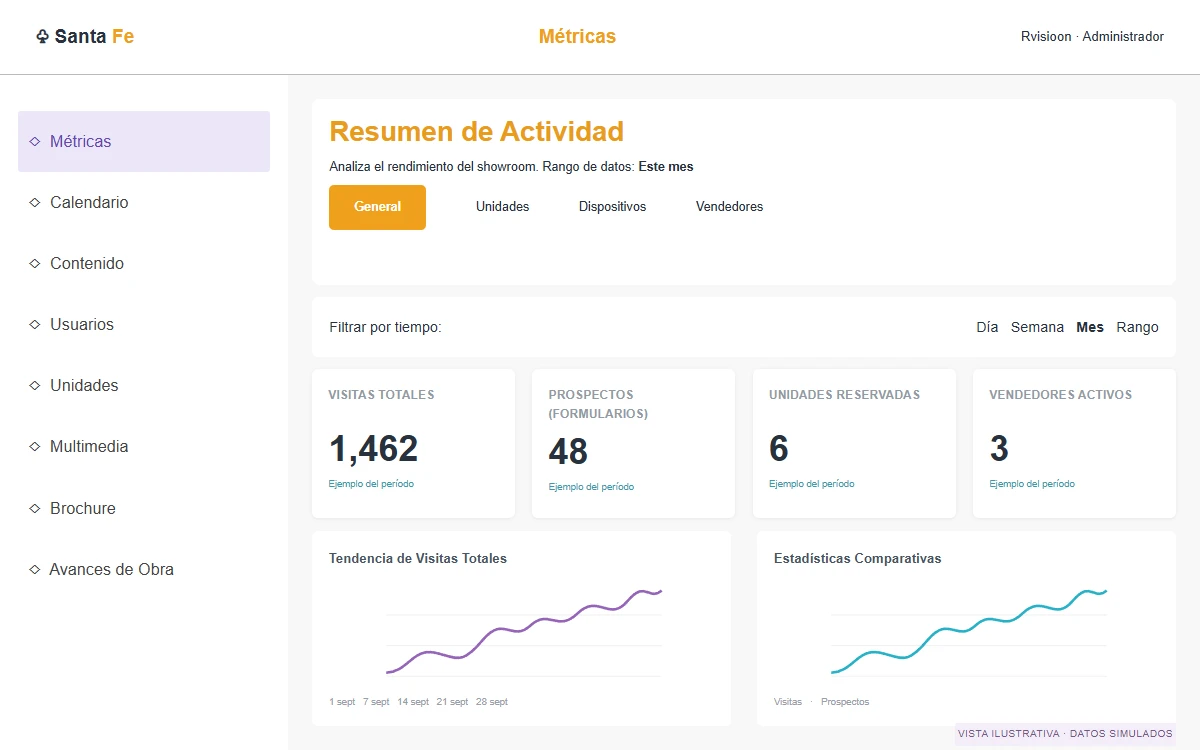Switch to the Vendedores tab
This screenshot has width=1200, height=750.
(729, 207)
